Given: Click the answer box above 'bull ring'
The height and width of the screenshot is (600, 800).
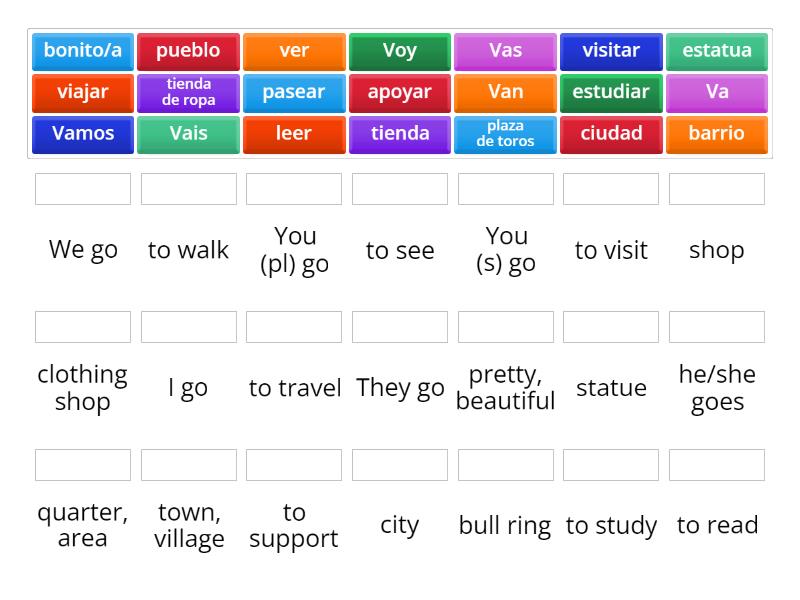Looking at the screenshot, I should point(505,464).
